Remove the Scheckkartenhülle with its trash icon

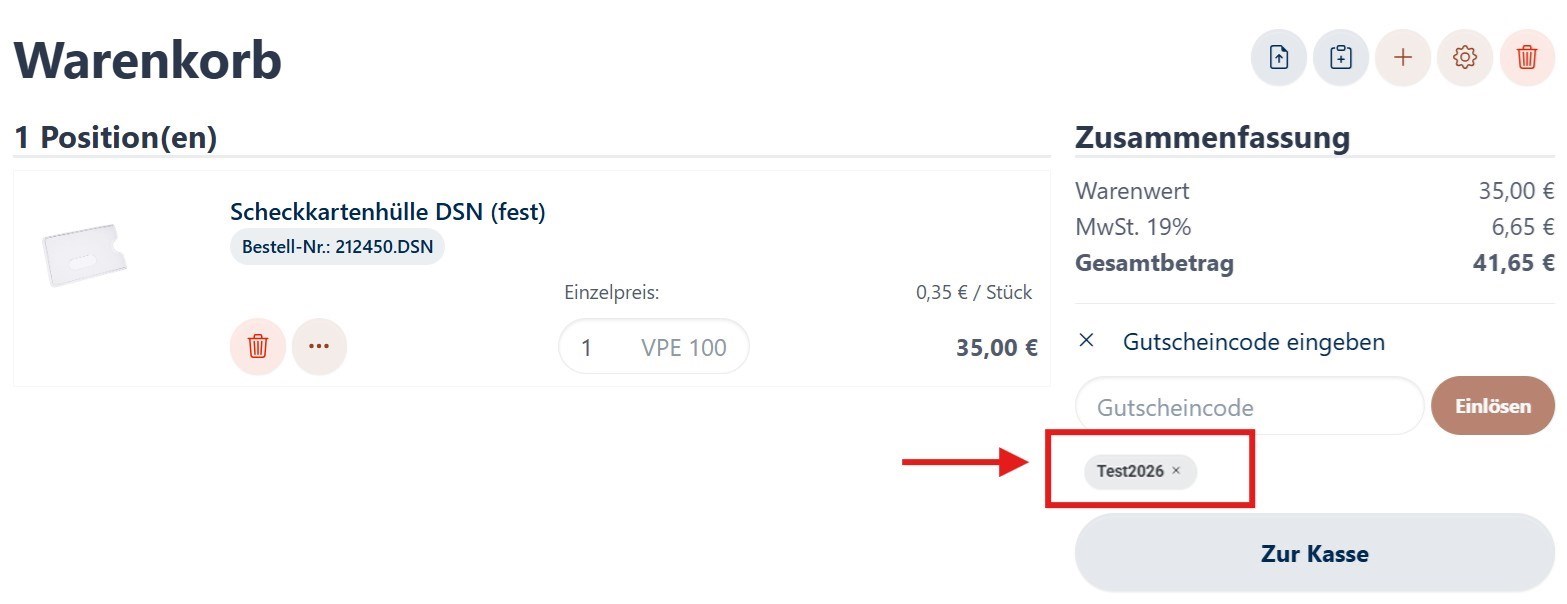click(x=257, y=345)
